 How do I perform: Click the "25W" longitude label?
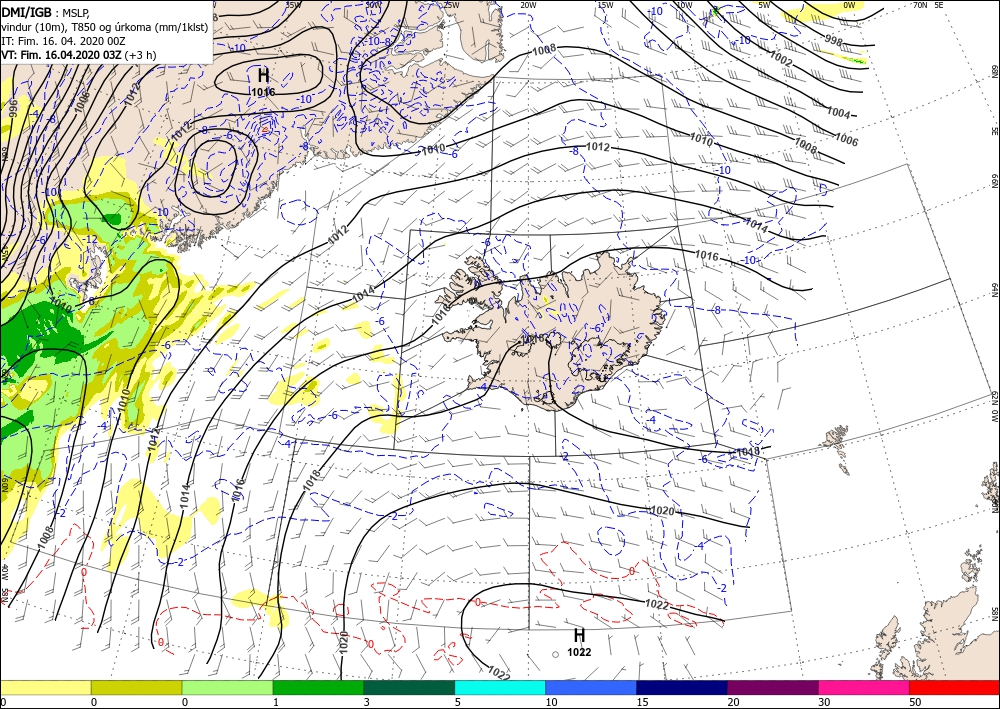(x=450, y=5)
